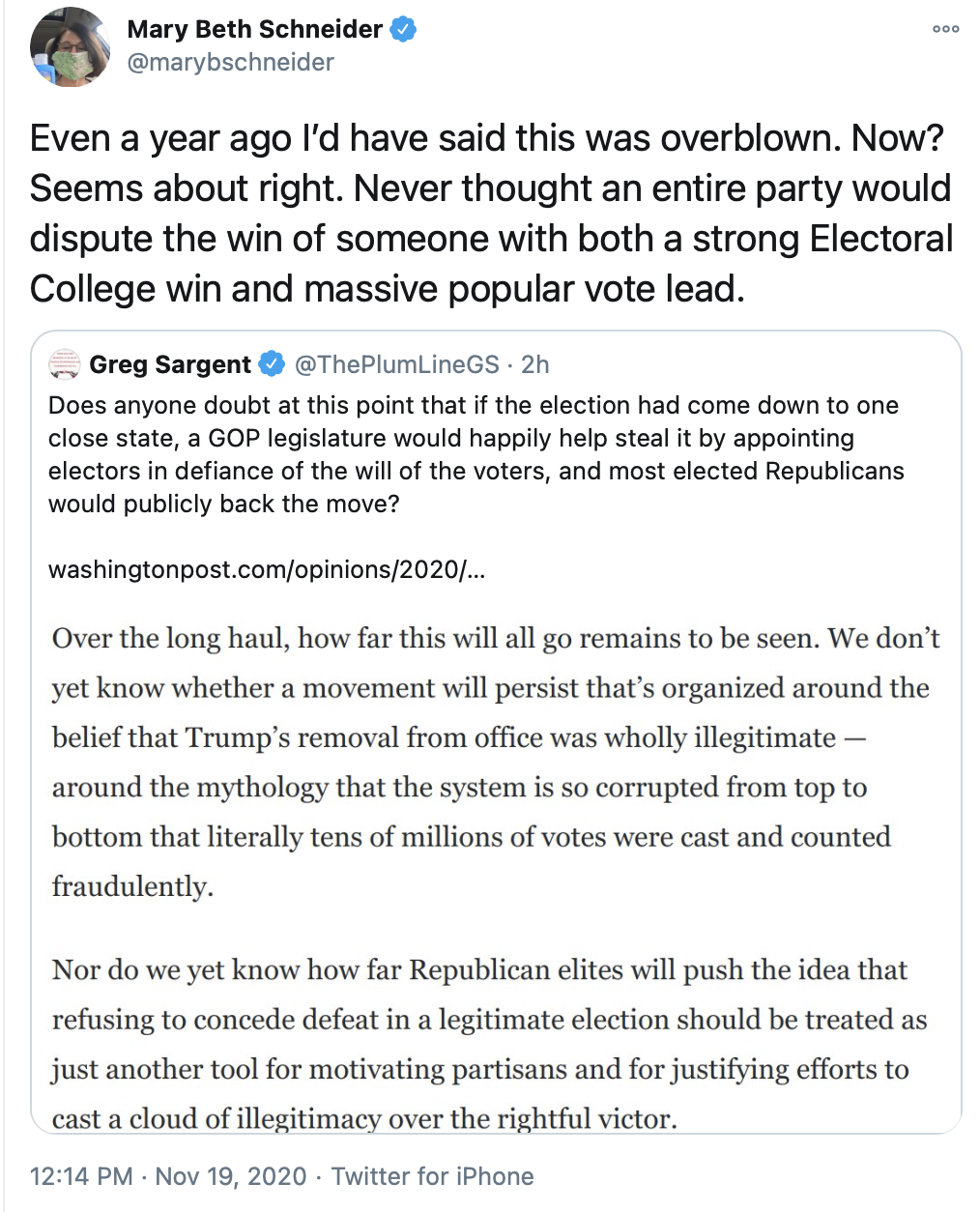Click the @ThePlumLineGS handle
980x1212 pixels.
396,364
